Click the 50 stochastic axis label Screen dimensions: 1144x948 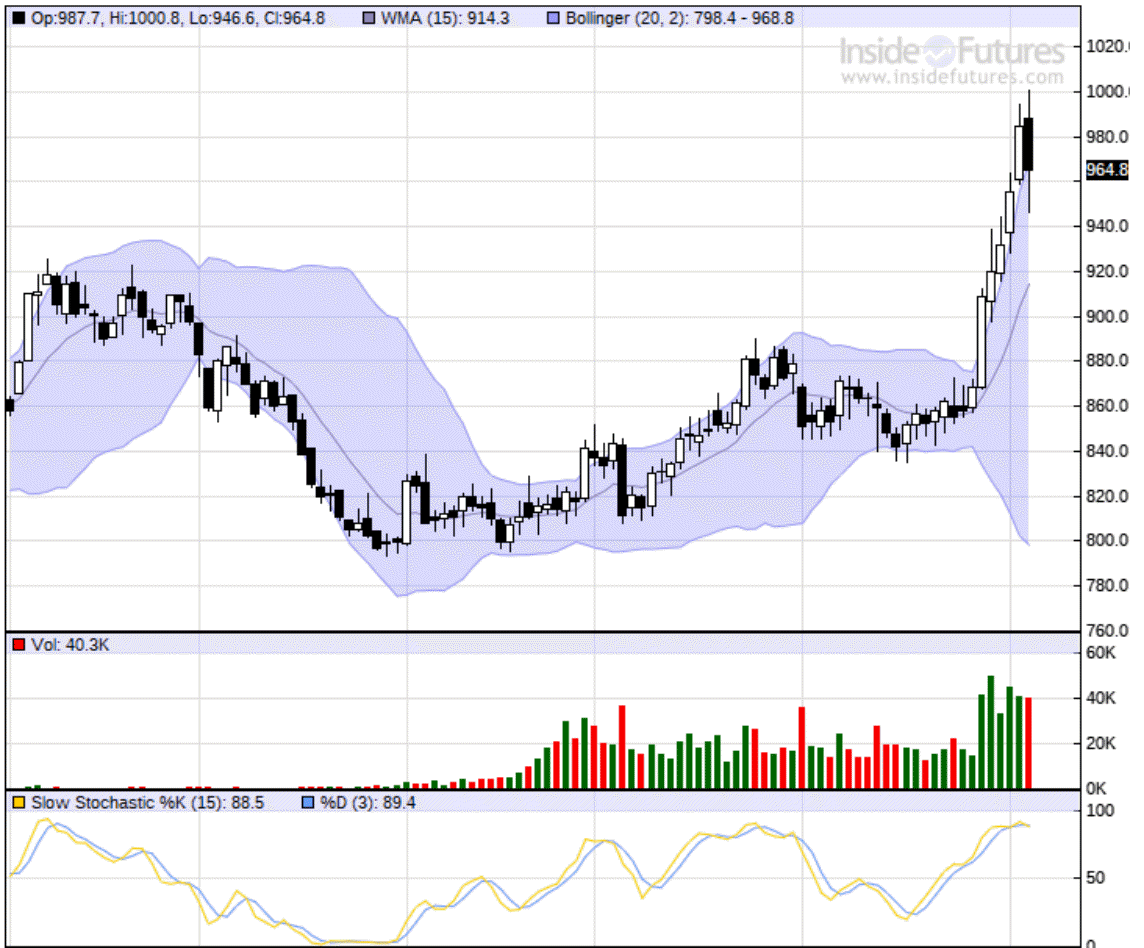point(1095,878)
